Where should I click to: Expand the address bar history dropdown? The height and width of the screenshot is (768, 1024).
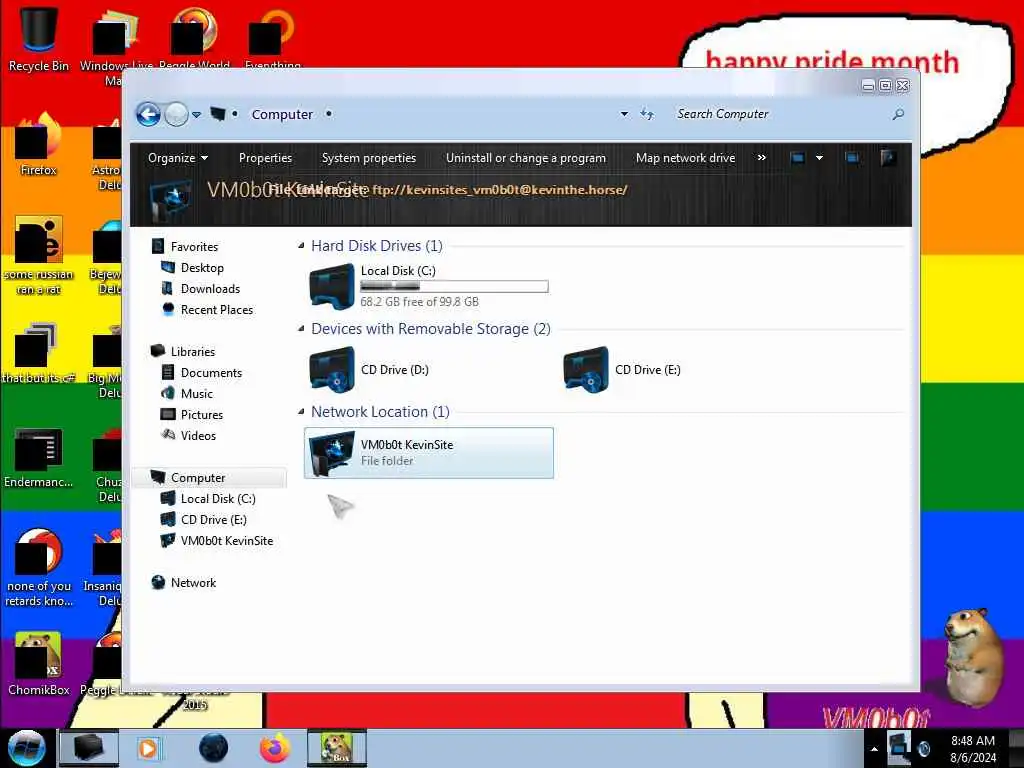624,114
